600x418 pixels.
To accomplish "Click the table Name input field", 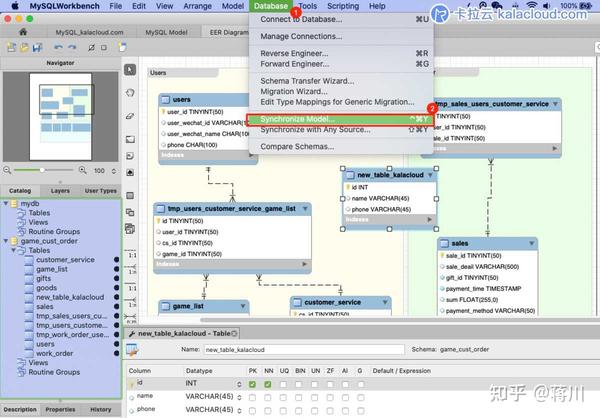I will tap(304, 349).
